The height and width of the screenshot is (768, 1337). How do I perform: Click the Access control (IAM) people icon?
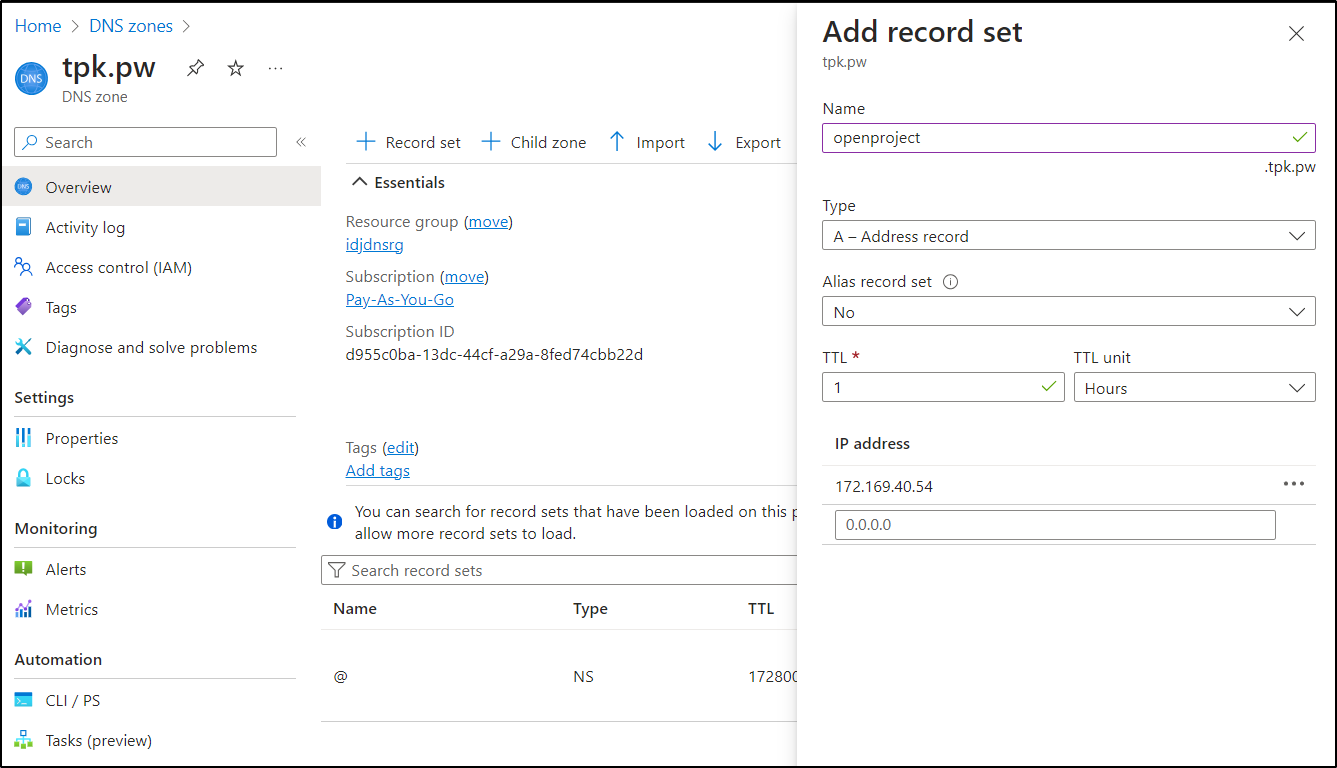[24, 267]
